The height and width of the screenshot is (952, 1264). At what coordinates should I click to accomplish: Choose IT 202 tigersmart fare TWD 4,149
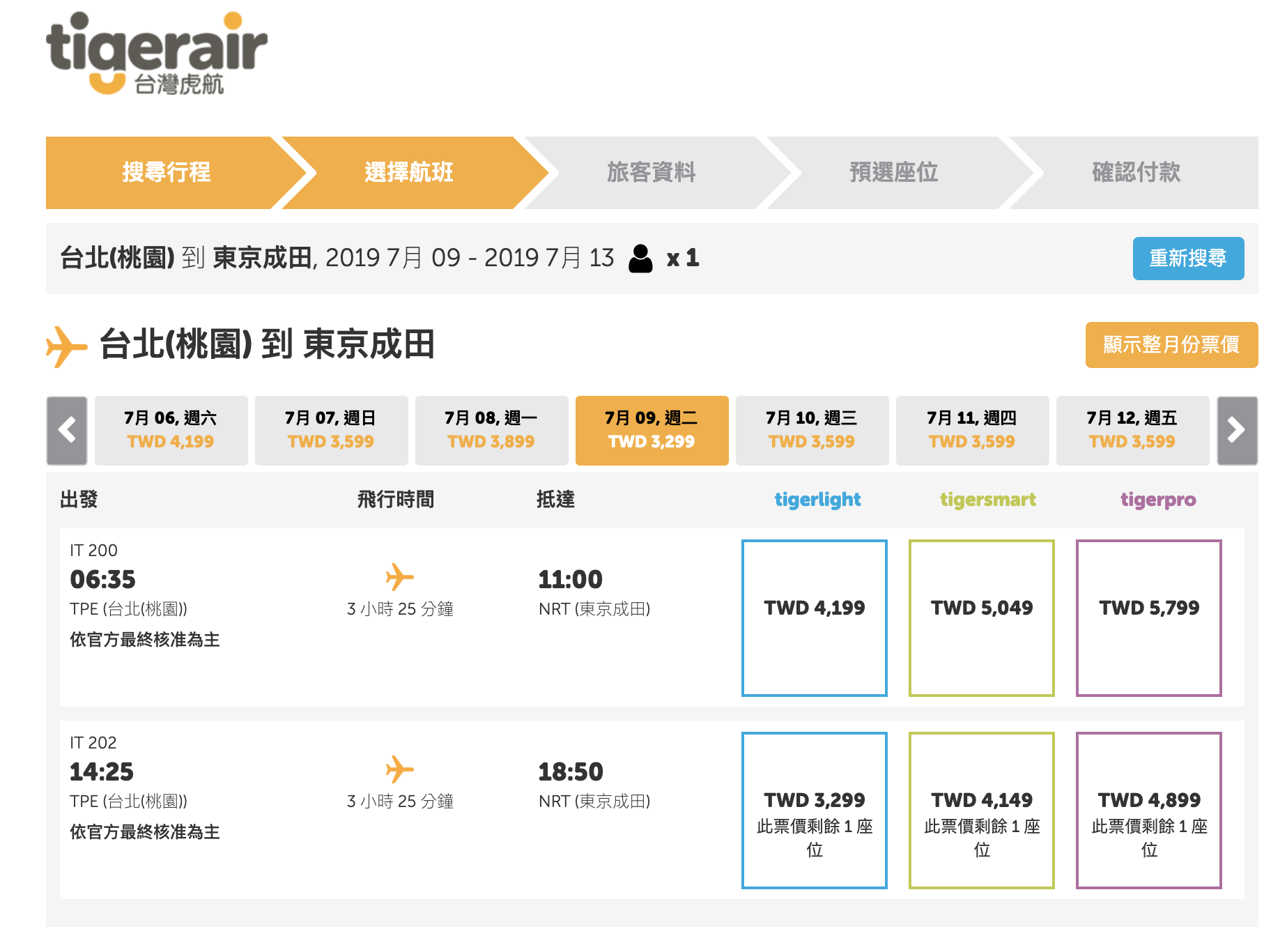tap(982, 811)
